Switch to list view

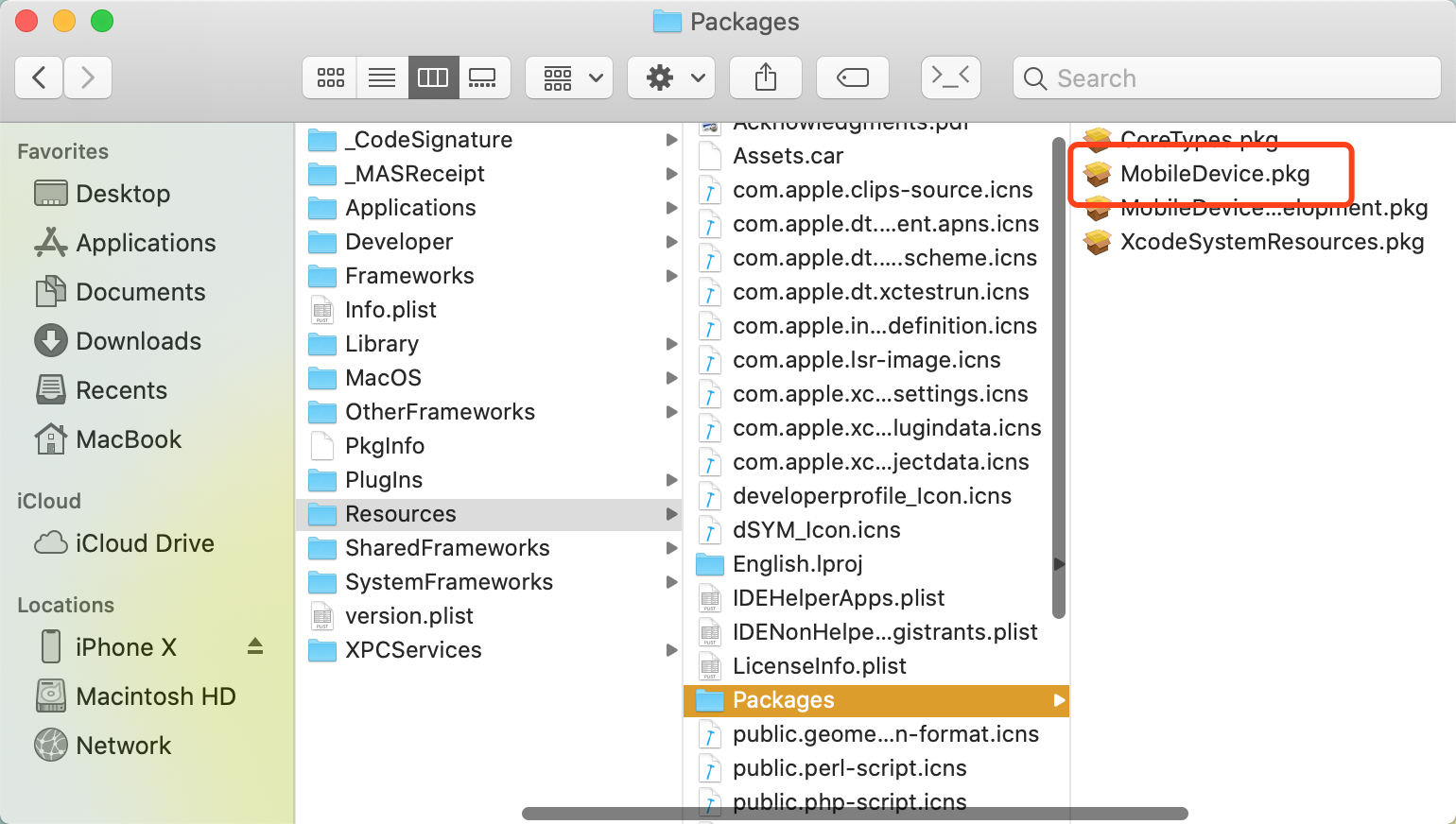[x=382, y=77]
